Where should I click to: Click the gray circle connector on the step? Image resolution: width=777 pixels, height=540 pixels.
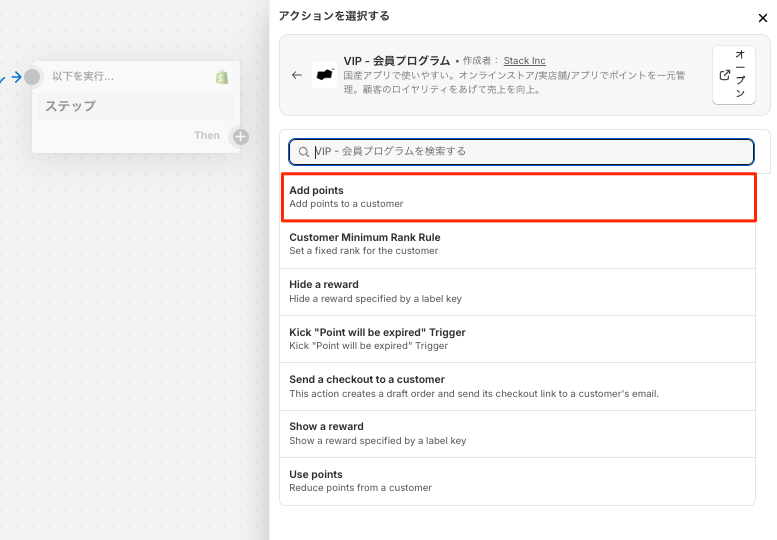[32, 77]
